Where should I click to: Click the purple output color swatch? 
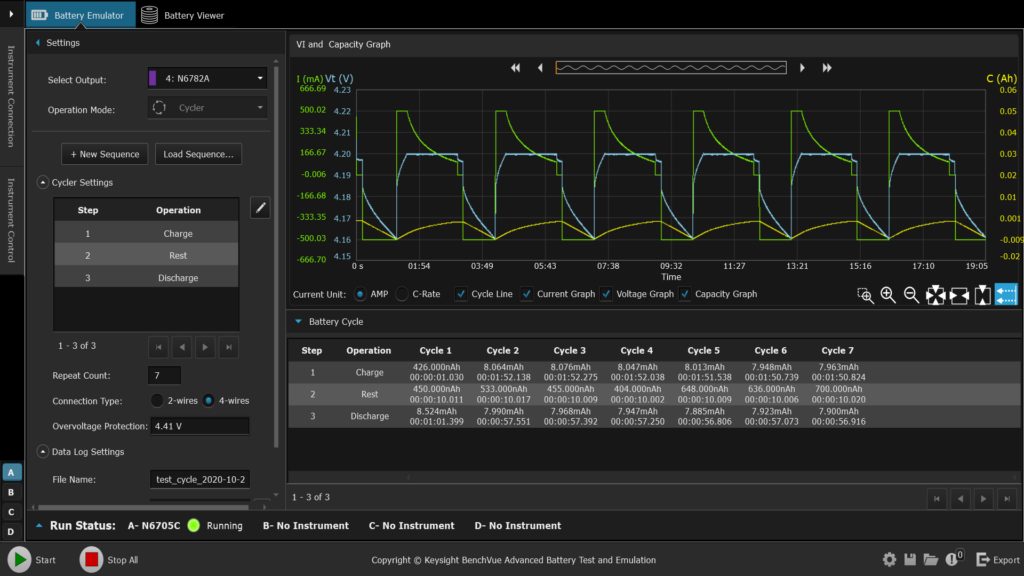tap(153, 78)
